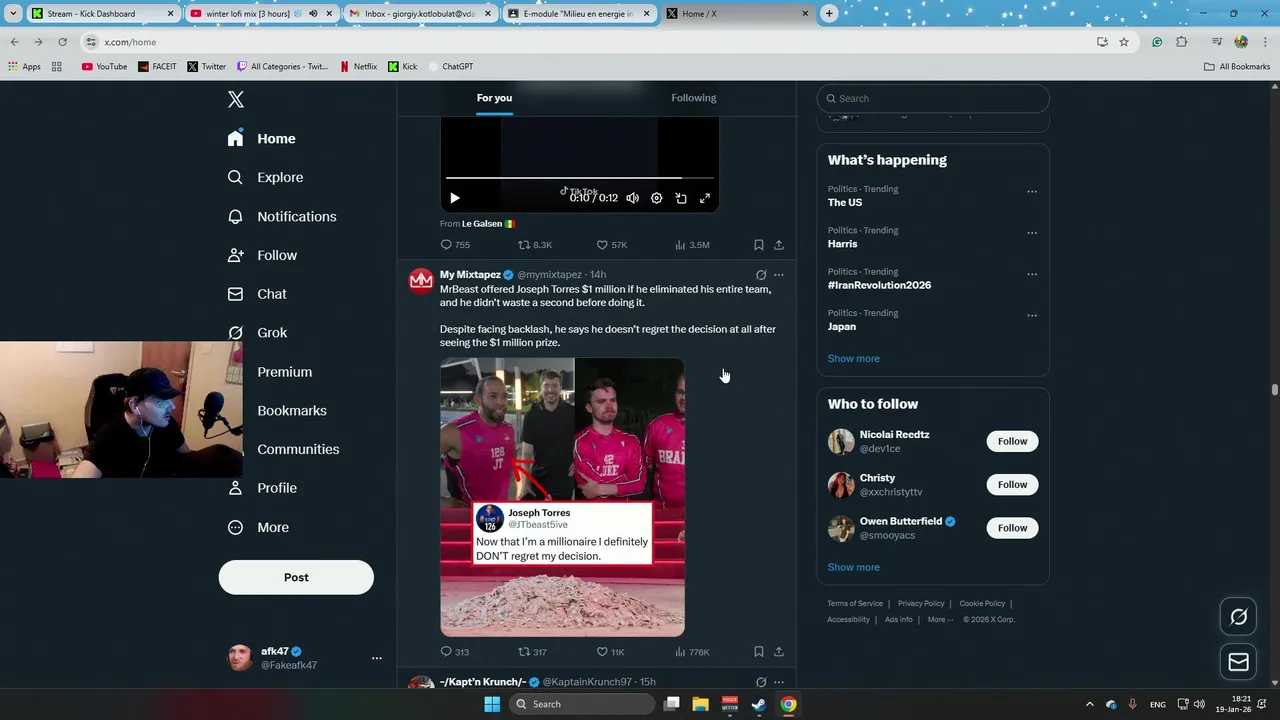Switch to the Following tab
The height and width of the screenshot is (720, 1280).
694,98
